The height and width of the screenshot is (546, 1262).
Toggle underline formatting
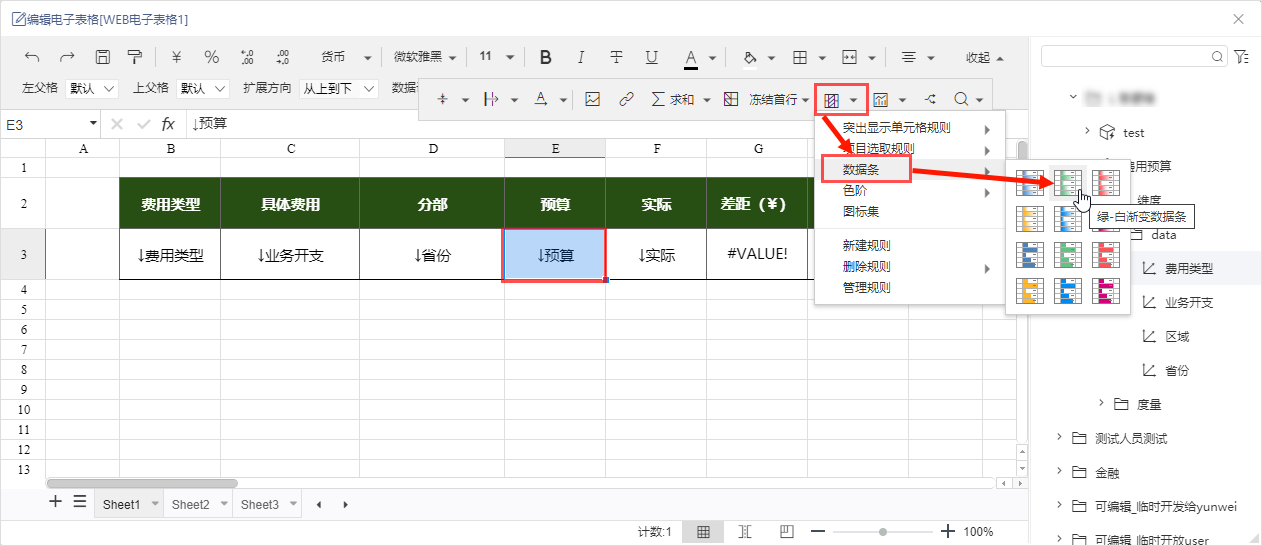(651, 57)
